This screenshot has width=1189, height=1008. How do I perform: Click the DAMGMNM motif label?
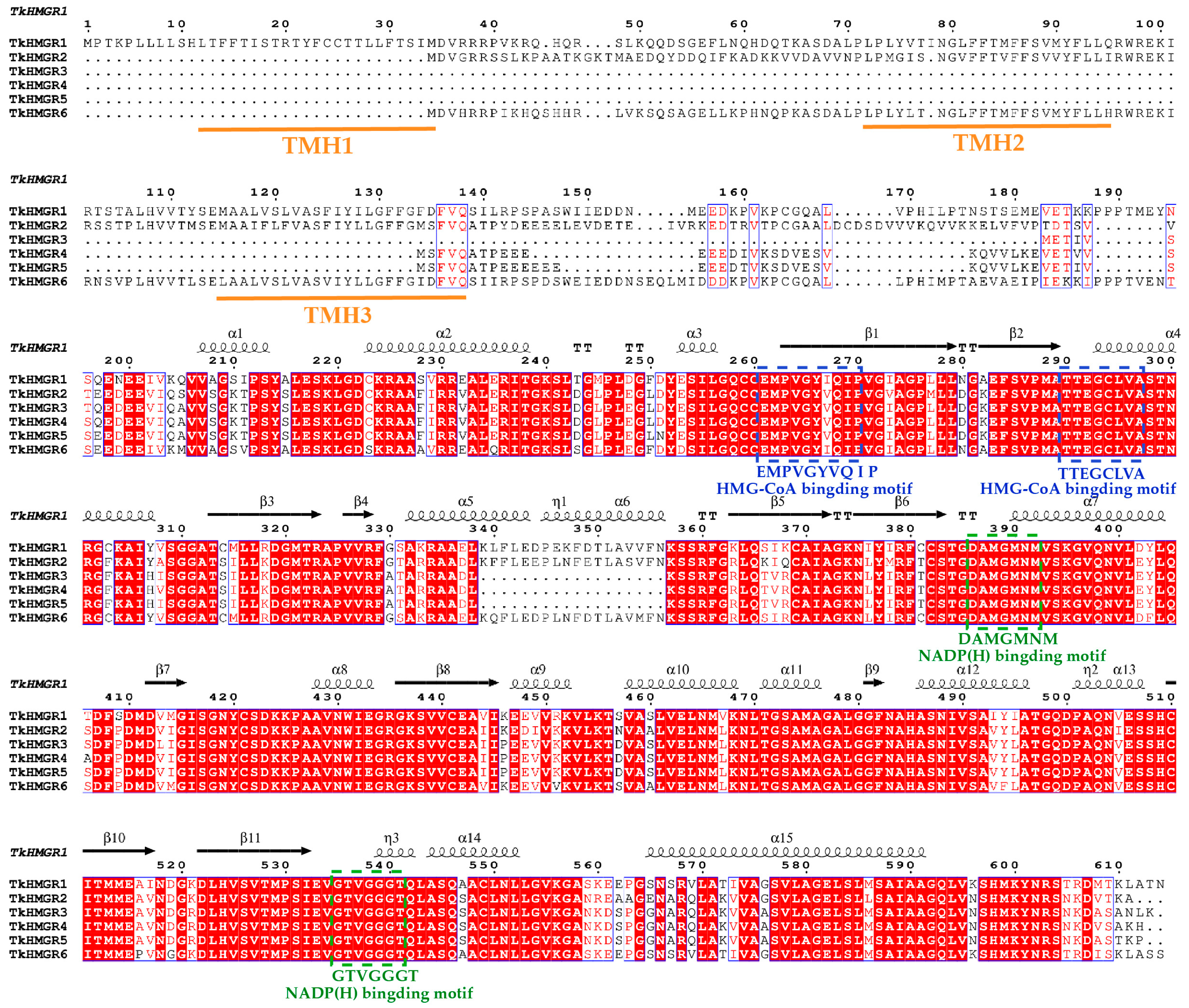point(1008,638)
